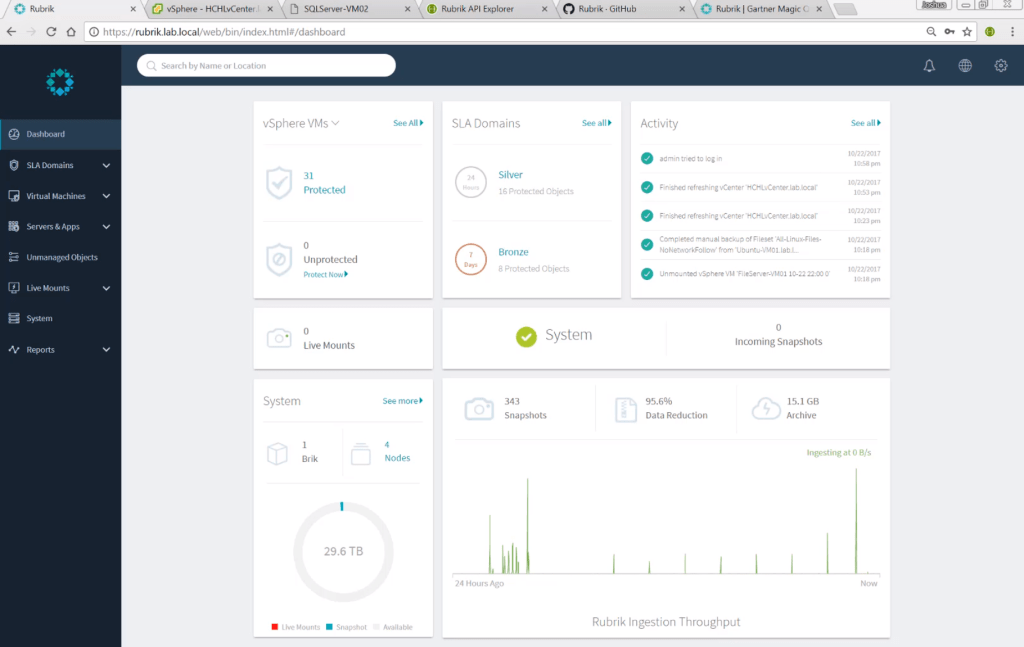The height and width of the screenshot is (647, 1024).
Task: Select the System sidebar item
Action: point(39,319)
